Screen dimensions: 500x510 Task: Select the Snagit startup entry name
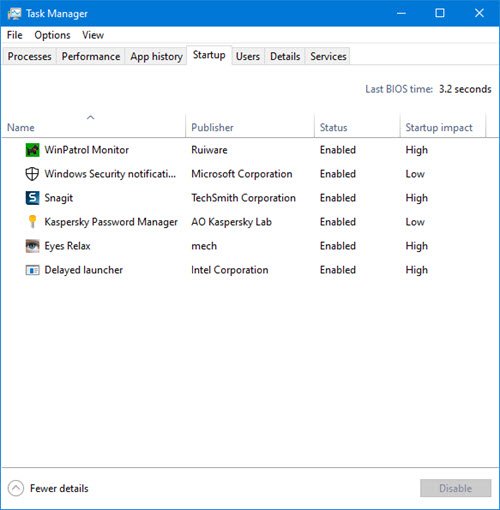click(59, 198)
